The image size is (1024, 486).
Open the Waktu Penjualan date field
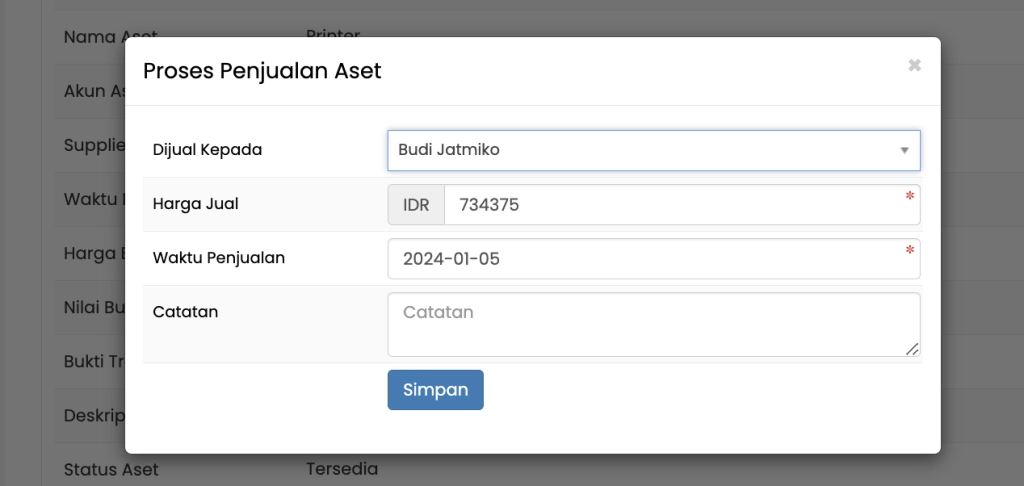[650, 259]
